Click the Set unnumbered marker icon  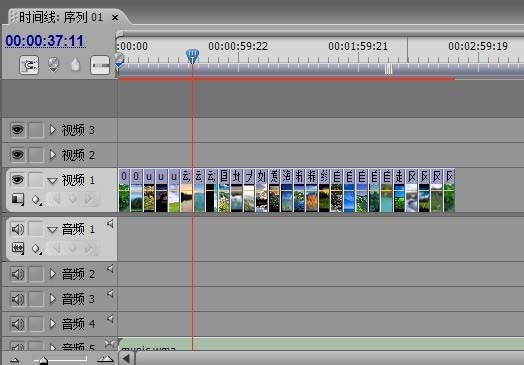(x=76, y=65)
